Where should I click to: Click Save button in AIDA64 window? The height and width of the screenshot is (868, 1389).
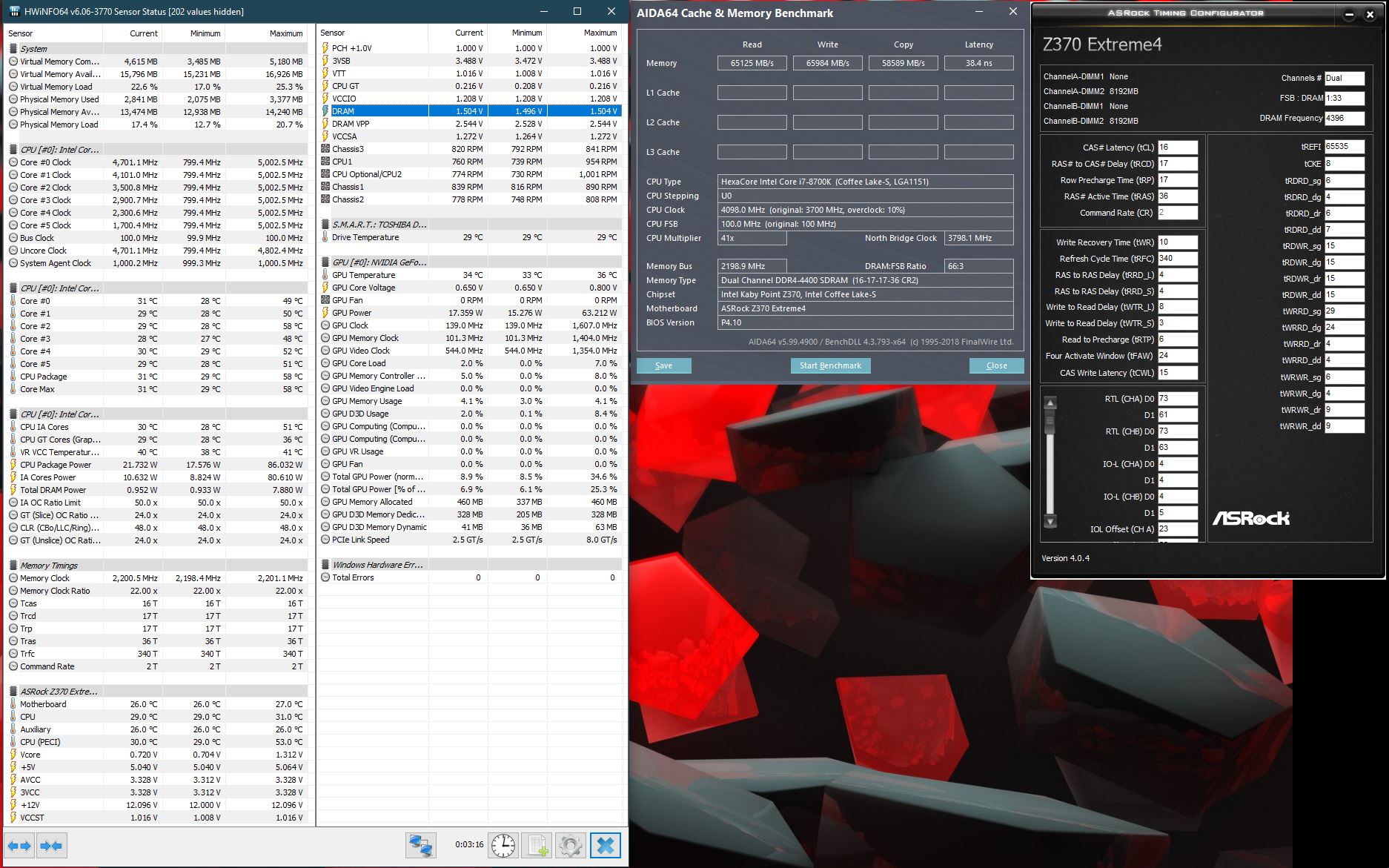[x=664, y=365]
